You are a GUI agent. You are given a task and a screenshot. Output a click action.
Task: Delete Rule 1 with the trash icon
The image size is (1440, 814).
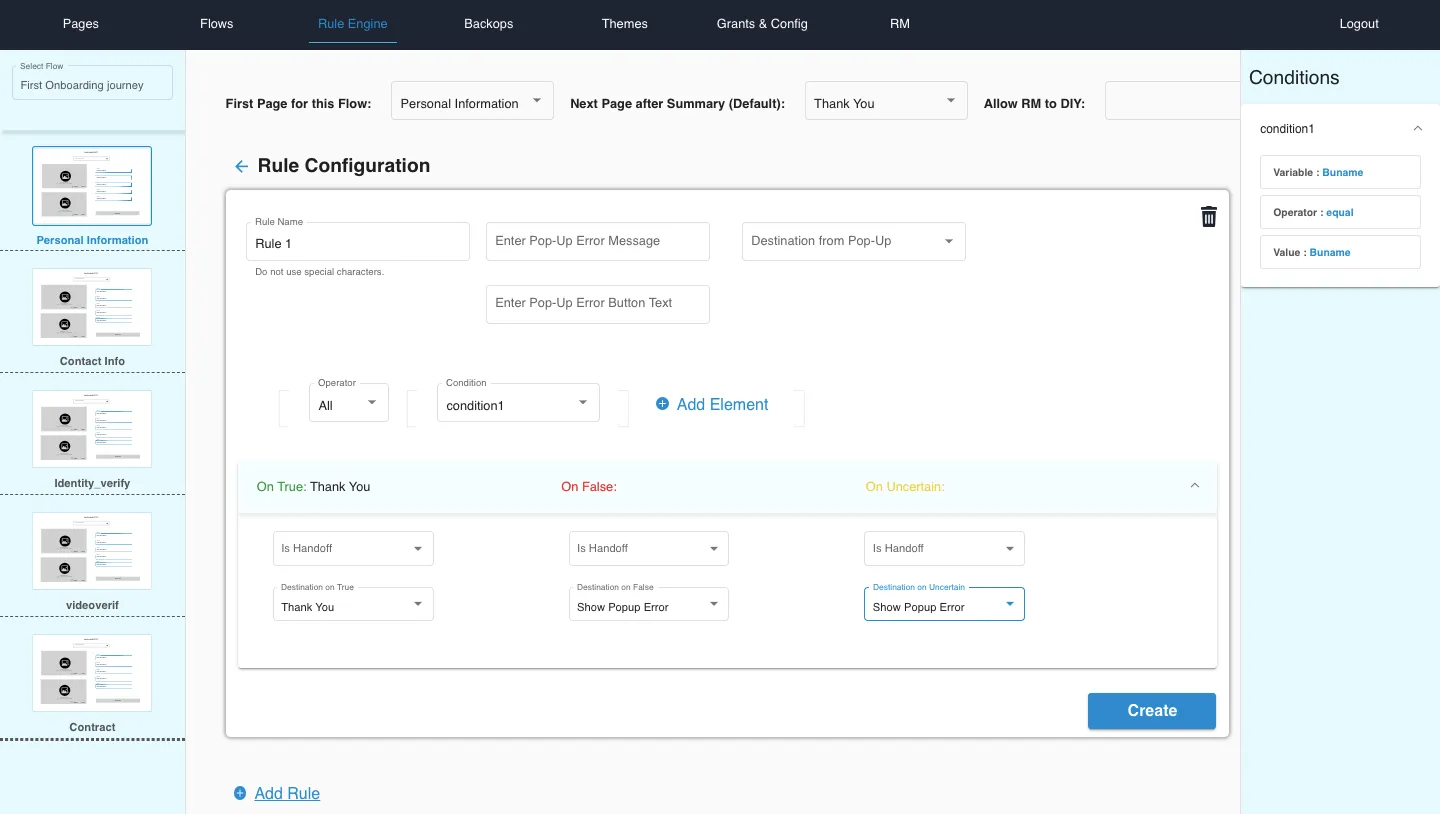pos(1209,217)
